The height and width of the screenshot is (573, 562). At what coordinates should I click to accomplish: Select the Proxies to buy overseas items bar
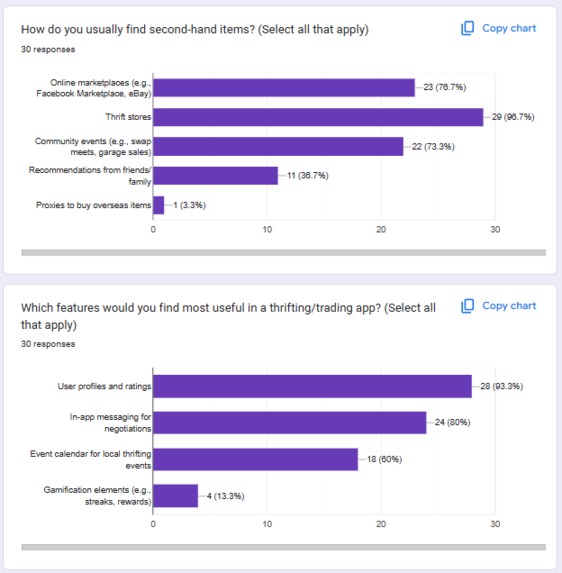[x=159, y=205]
